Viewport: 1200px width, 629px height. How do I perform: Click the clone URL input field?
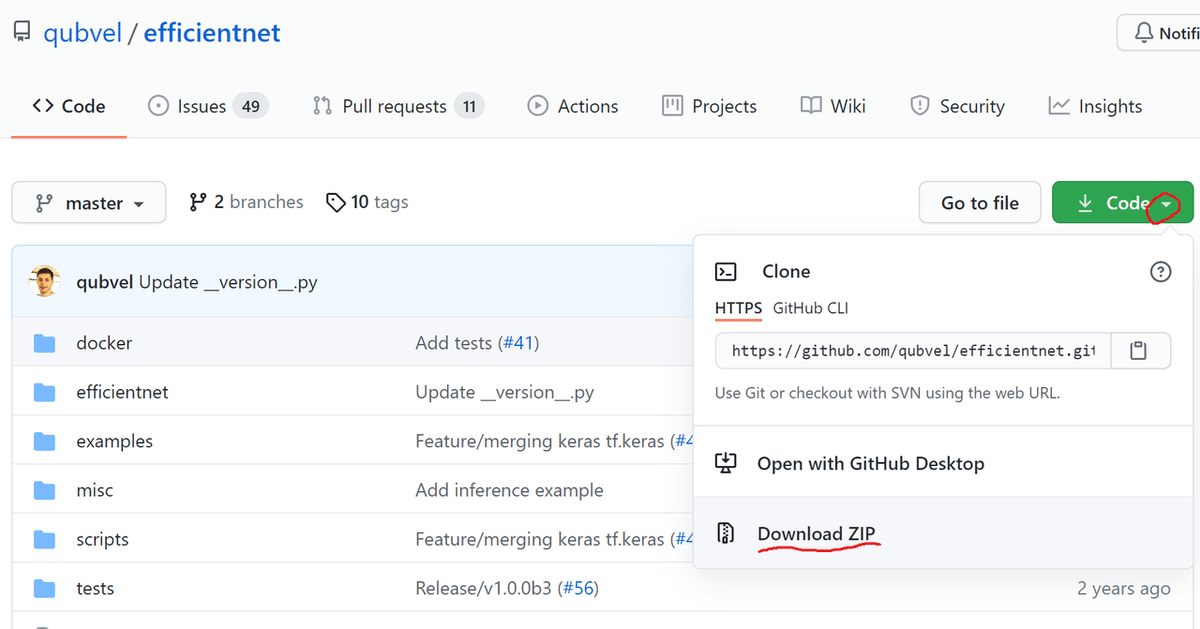(908, 350)
